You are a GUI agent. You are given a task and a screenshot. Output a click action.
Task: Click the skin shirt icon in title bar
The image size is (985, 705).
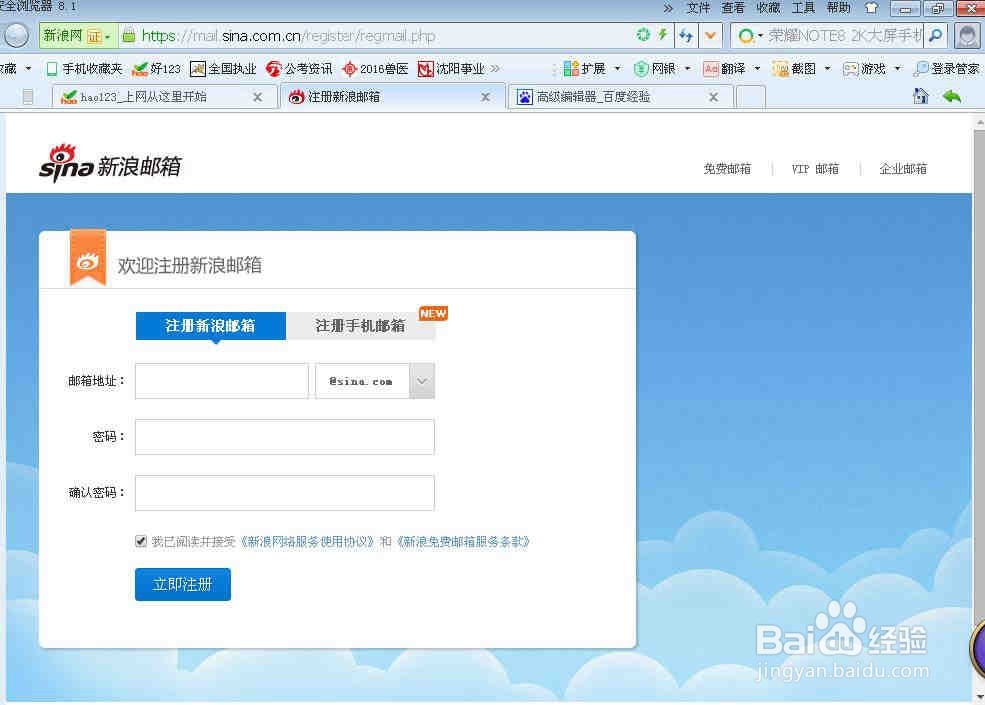point(871,8)
